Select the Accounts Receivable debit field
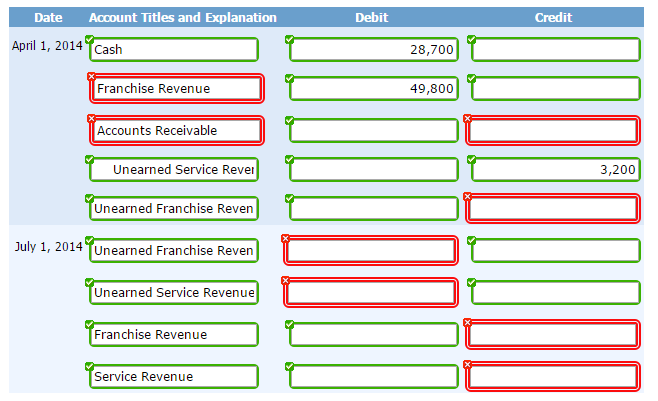The height and width of the screenshot is (401, 658). pos(373,130)
